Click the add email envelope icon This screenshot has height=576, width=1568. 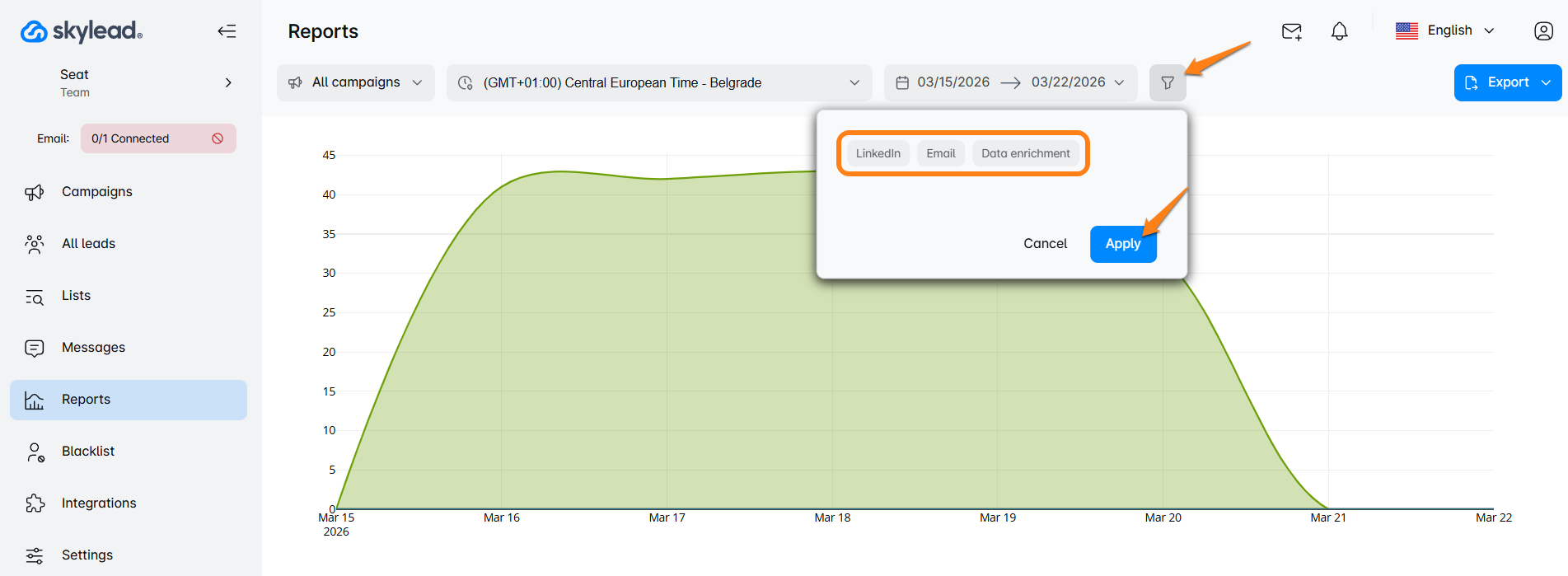tap(1291, 31)
